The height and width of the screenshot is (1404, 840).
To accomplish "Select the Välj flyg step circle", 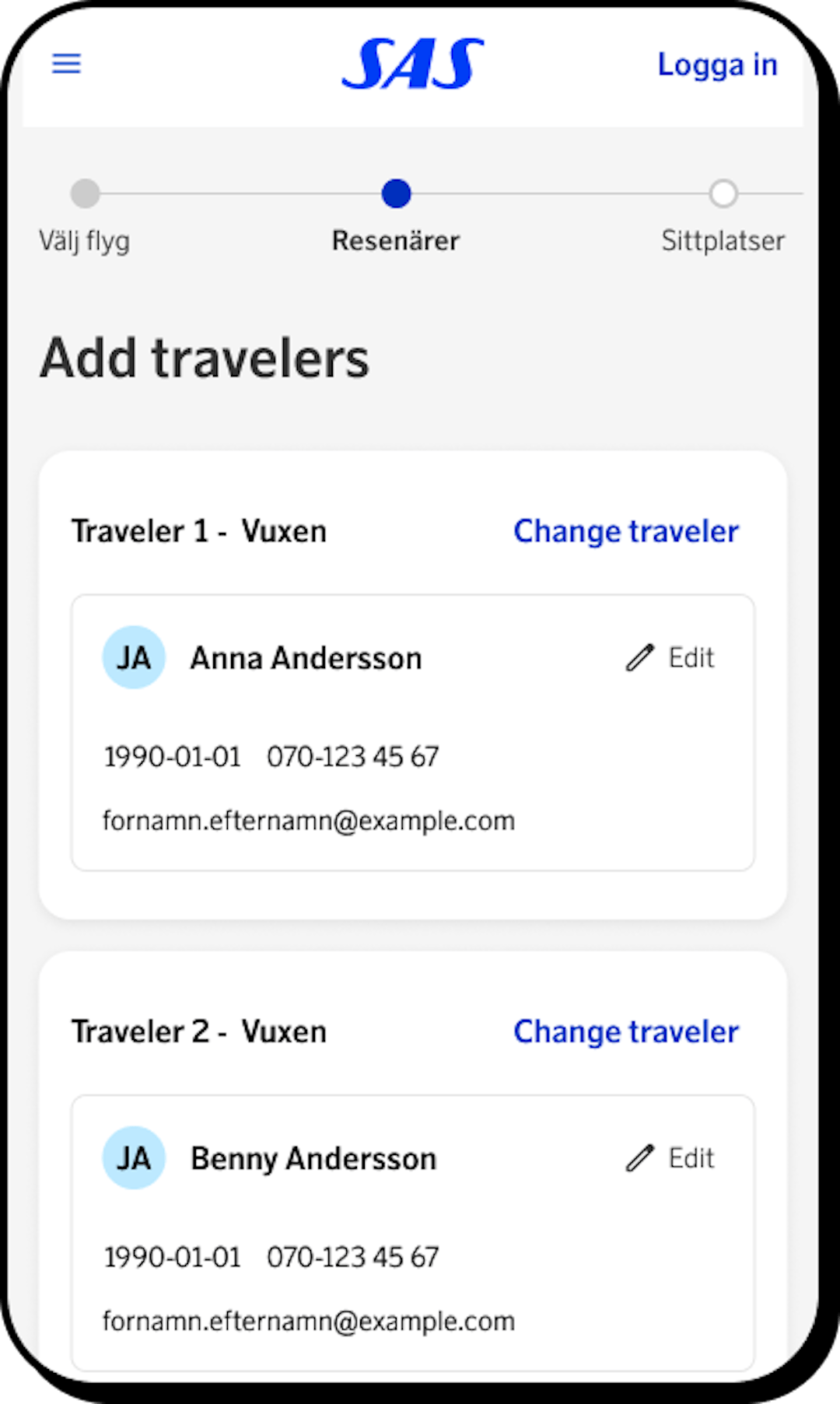I will point(85,194).
